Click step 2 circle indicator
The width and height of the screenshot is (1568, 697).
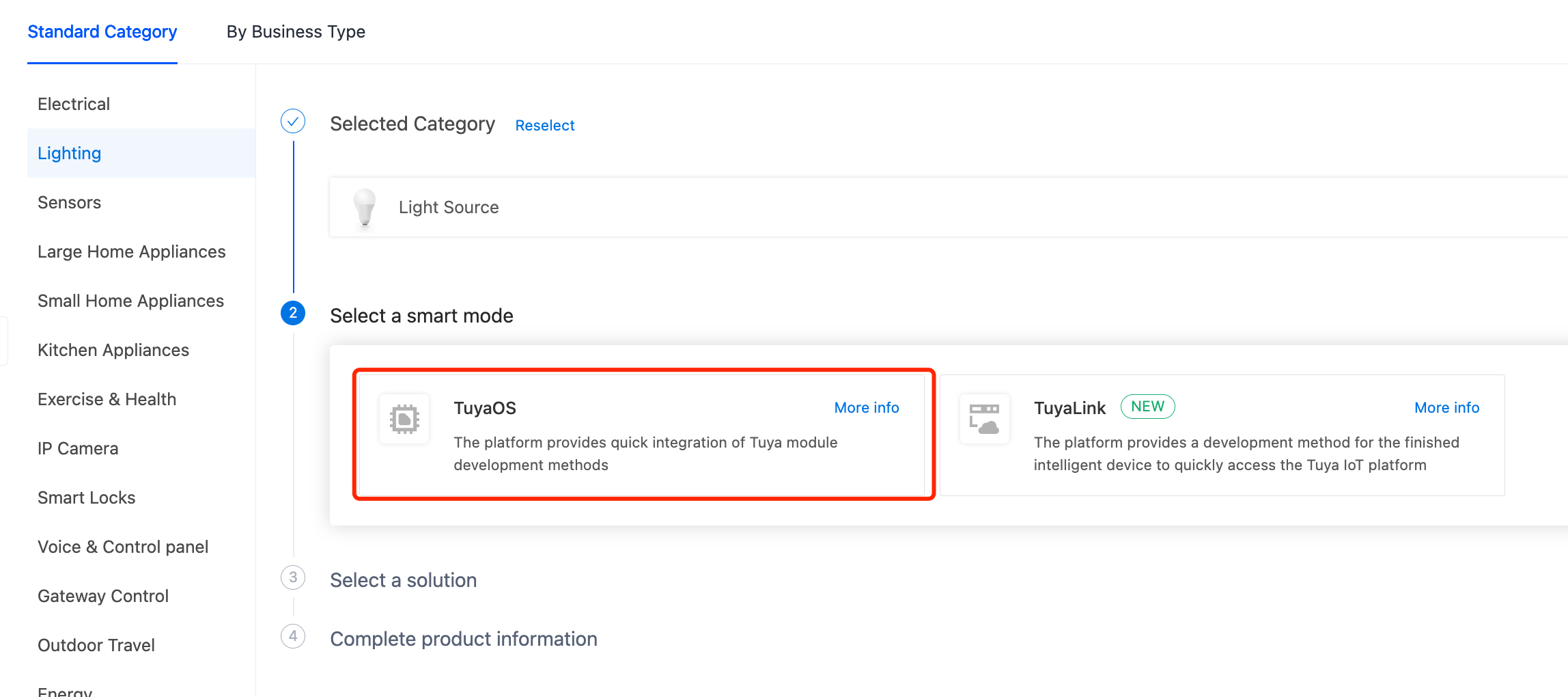tap(293, 313)
